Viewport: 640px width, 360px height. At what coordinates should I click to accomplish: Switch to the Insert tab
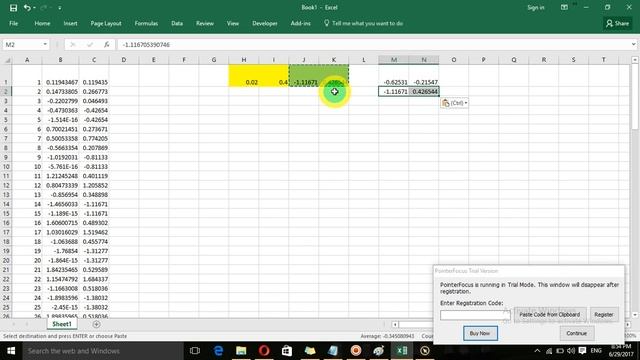[70, 23]
